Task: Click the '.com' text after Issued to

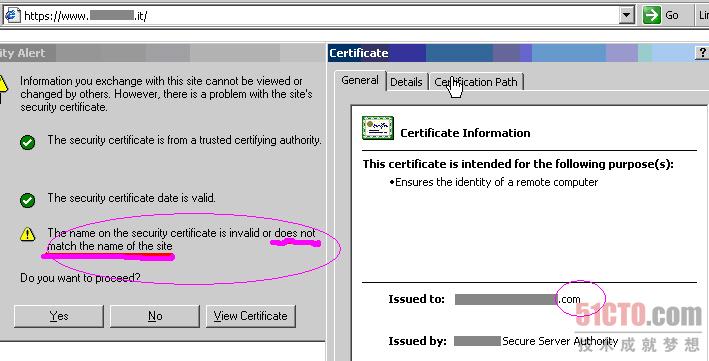Action: pyautogui.click(x=570, y=299)
